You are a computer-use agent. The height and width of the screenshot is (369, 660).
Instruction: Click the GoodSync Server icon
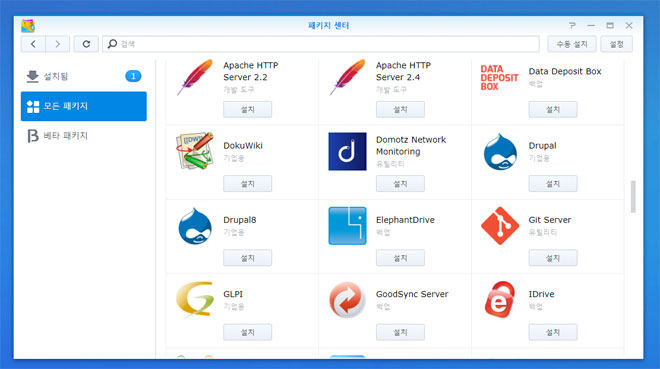347,300
